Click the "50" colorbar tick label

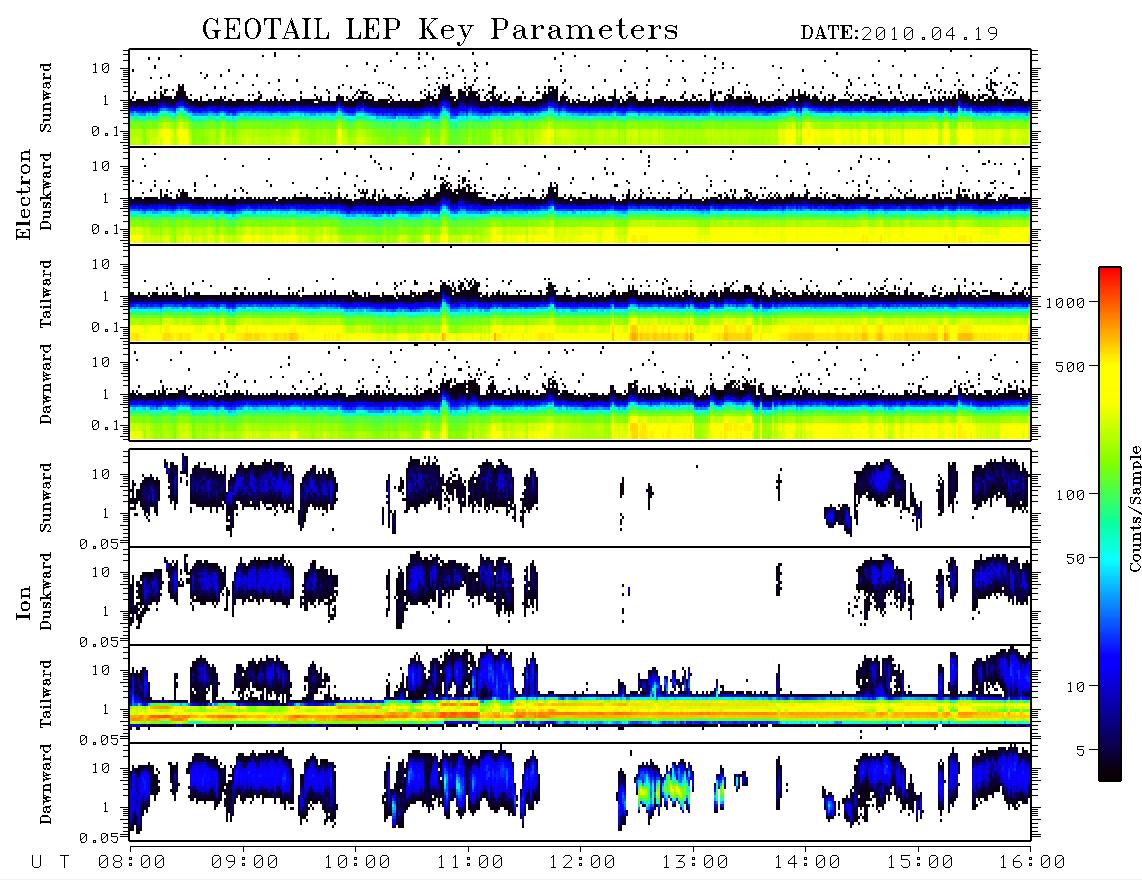(1075, 559)
